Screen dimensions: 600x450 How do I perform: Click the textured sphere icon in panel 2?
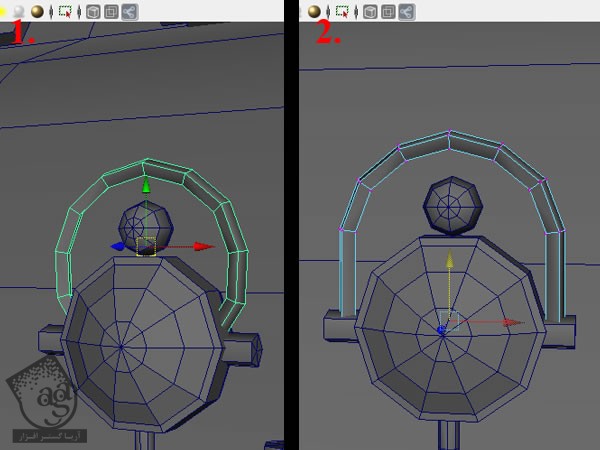point(314,12)
